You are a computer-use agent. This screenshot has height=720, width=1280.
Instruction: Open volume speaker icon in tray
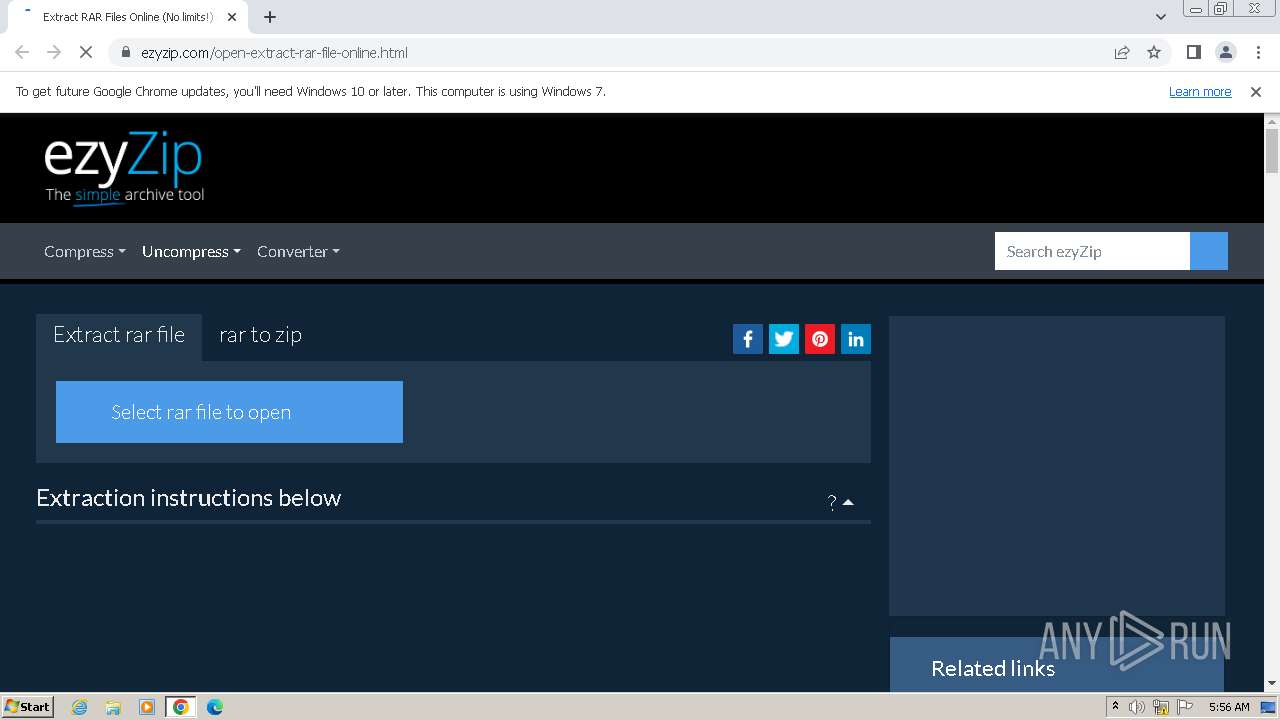(x=1137, y=707)
